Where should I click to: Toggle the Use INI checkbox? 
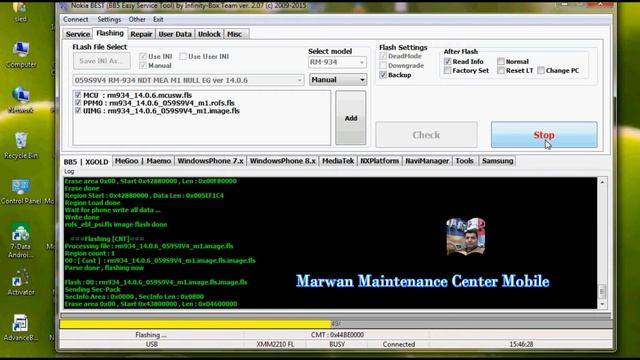pyautogui.click(x=143, y=56)
